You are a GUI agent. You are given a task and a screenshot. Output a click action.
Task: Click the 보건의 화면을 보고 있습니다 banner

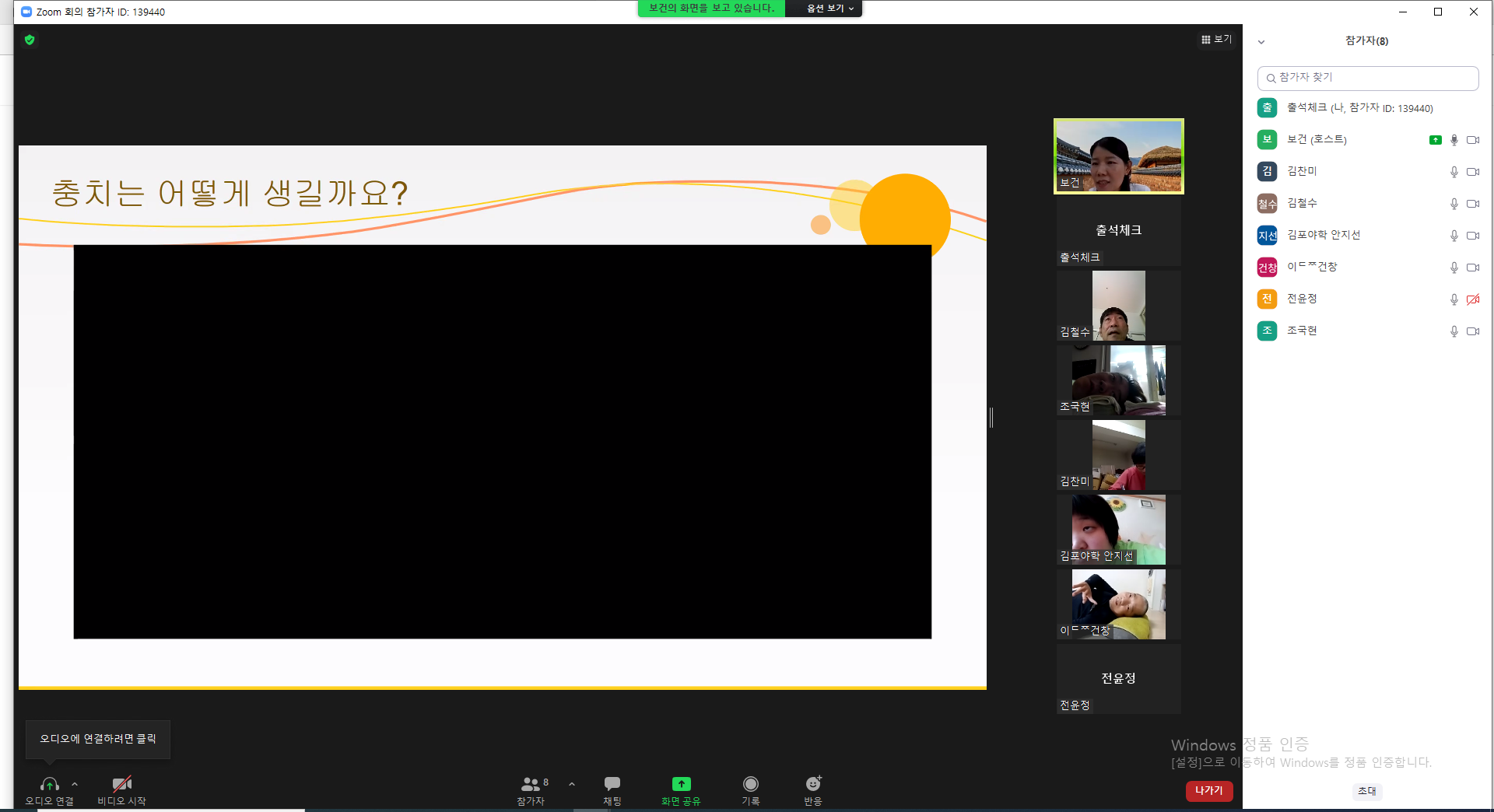[711, 9]
